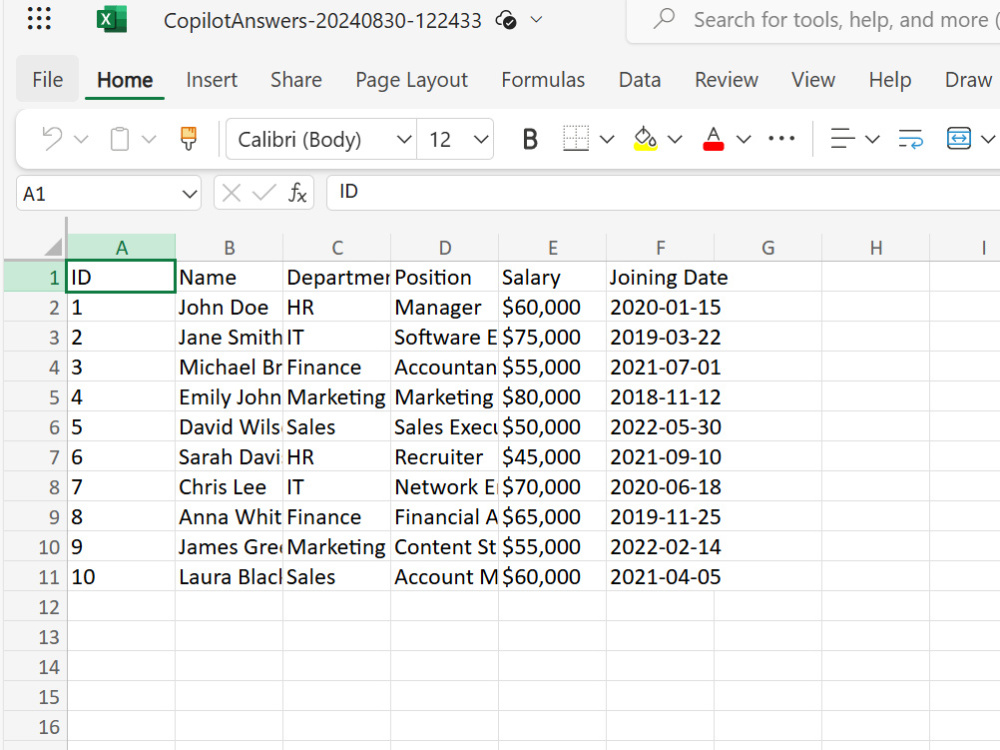This screenshot has width=1000, height=750.
Task: Expand the borders options dropdown
Action: pos(607,139)
